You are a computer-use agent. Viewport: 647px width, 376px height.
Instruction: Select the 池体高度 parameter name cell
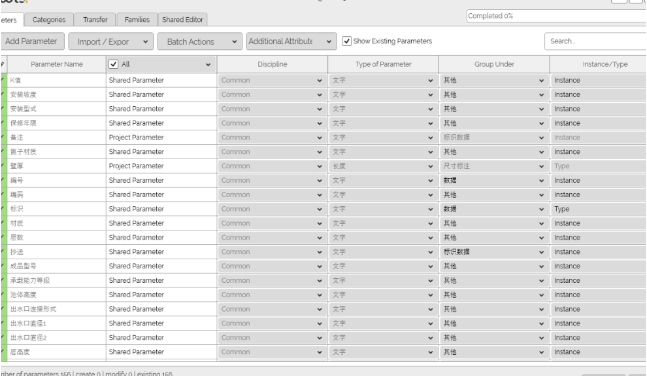coord(57,295)
